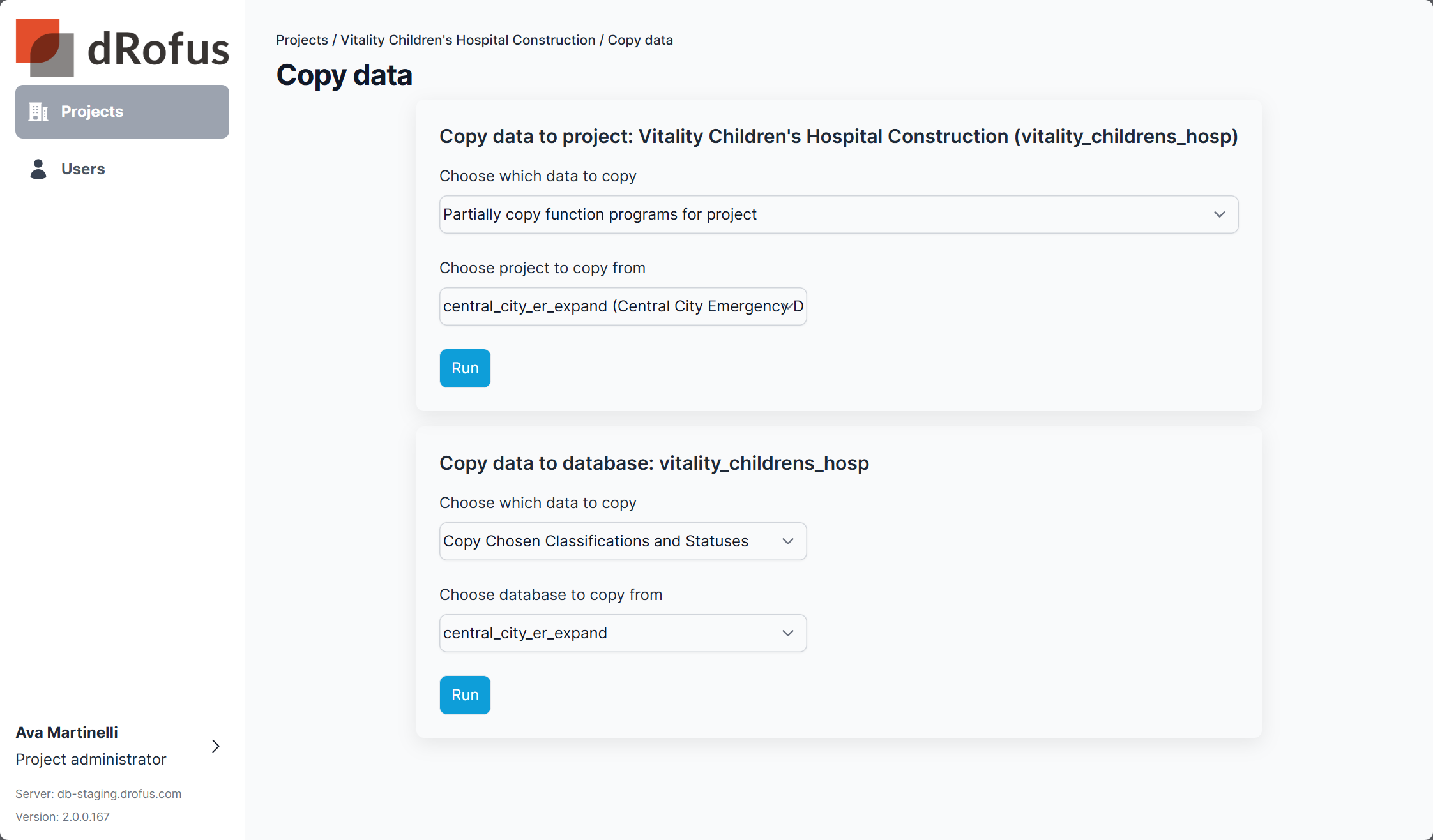1433x840 pixels.
Task: Click the Projects building icon
Action: coord(38,112)
